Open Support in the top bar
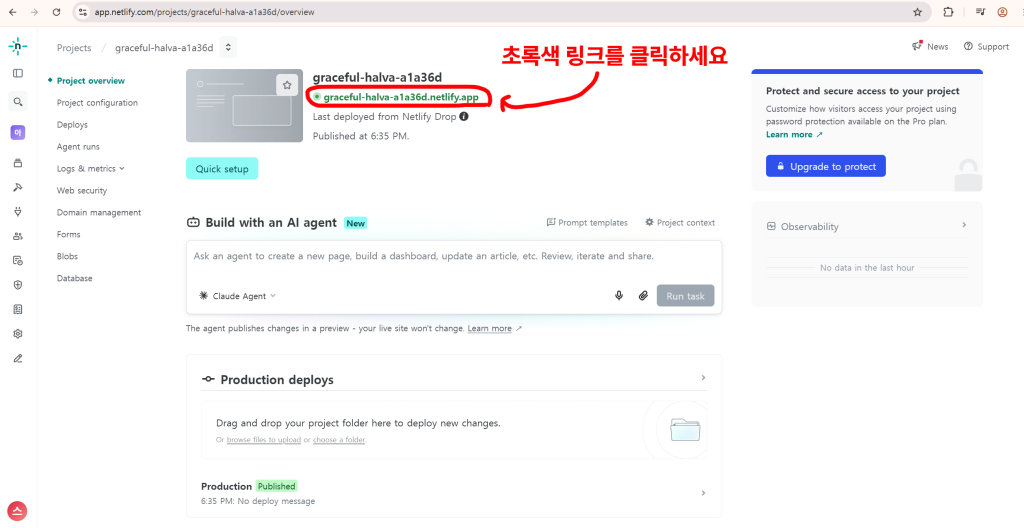 pyautogui.click(x=986, y=46)
